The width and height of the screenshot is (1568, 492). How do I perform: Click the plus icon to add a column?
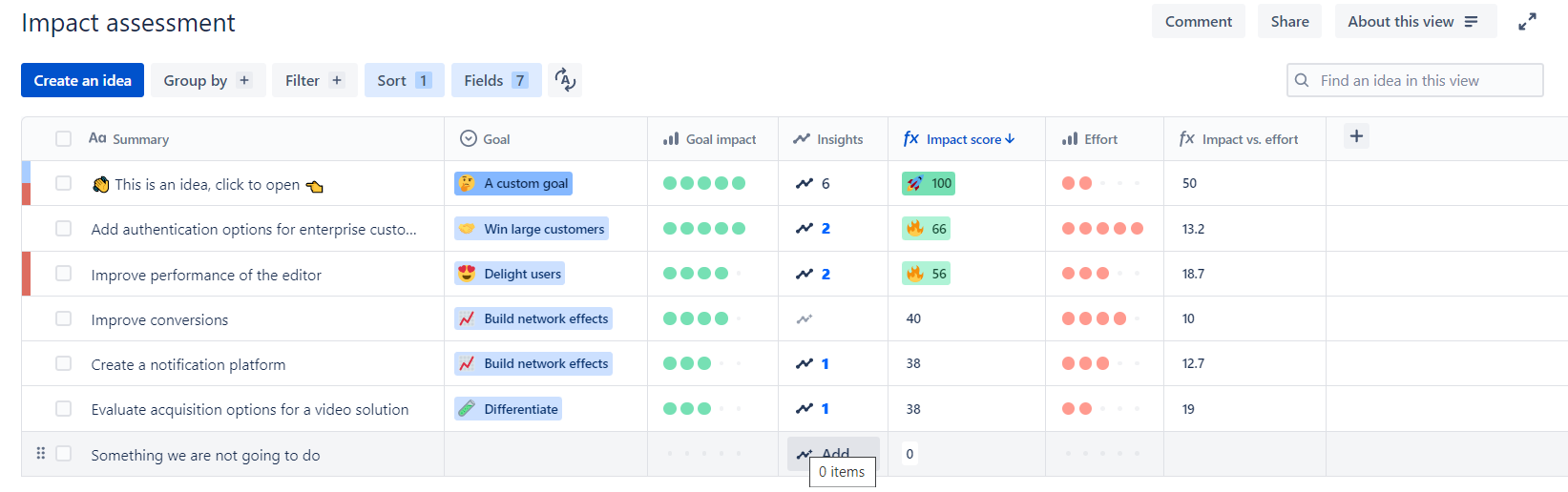pos(1356,136)
